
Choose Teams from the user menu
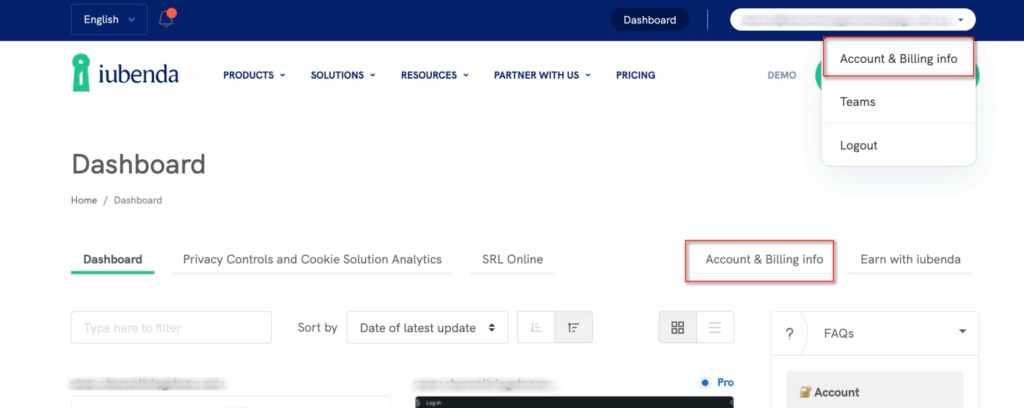pos(857,102)
